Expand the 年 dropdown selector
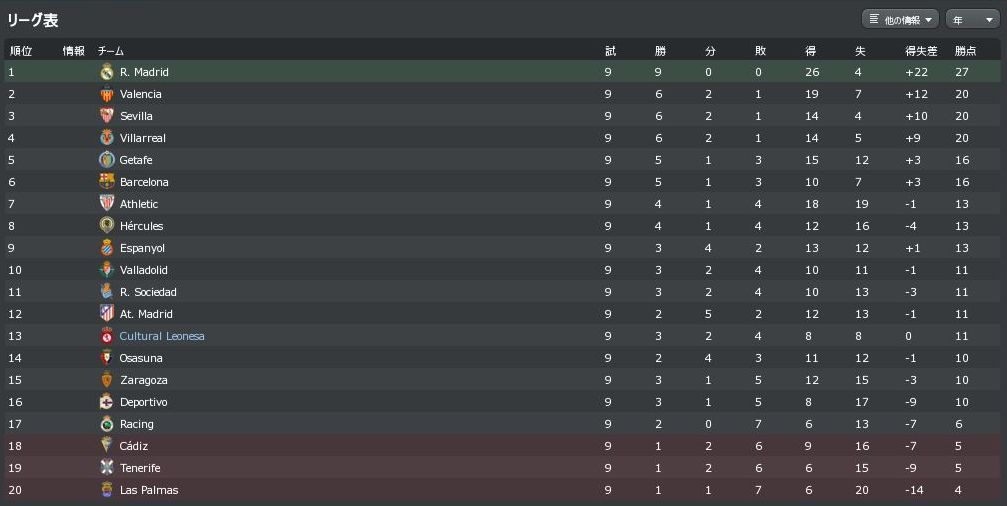The width and height of the screenshot is (1007, 506). pyautogui.click(x=972, y=19)
